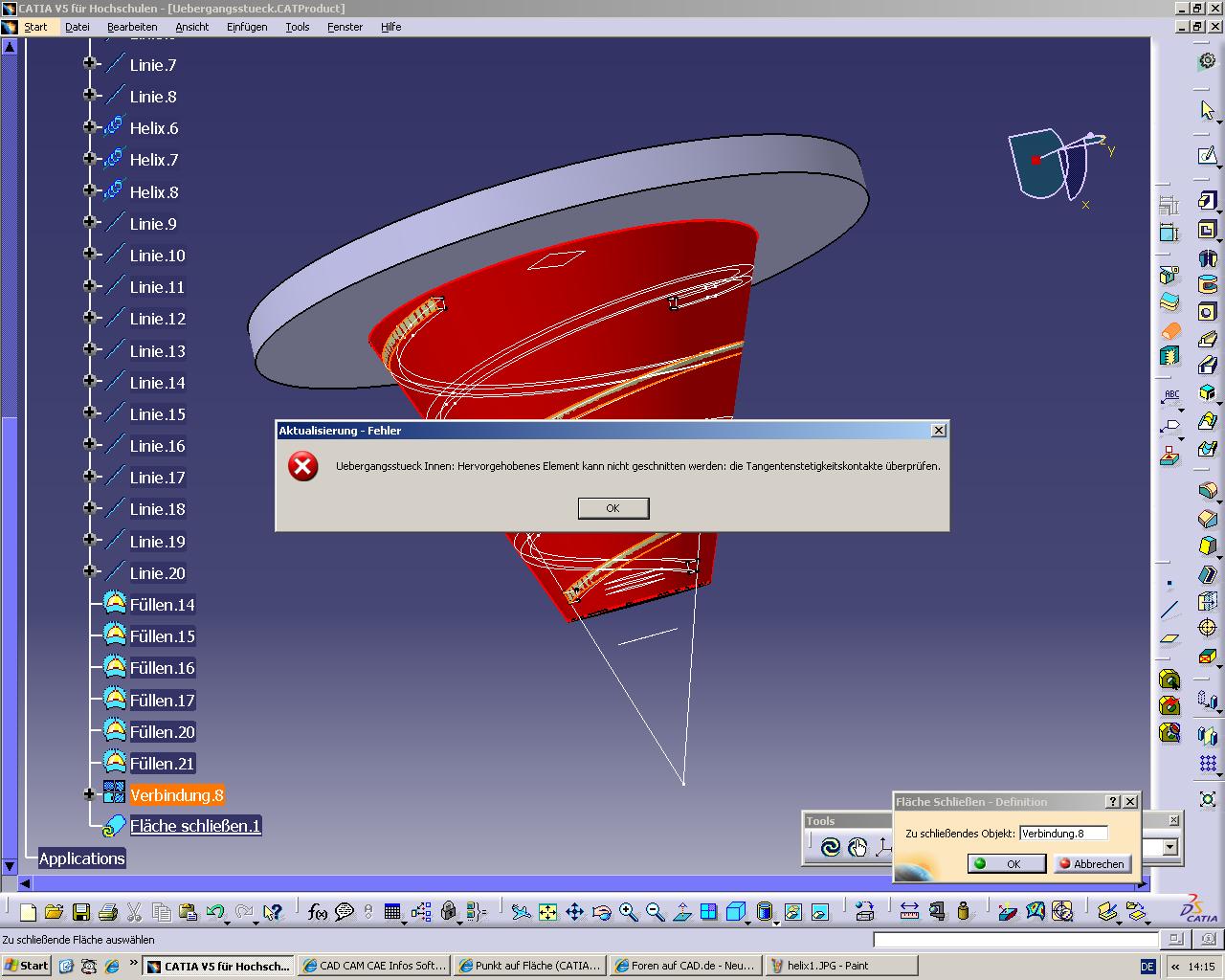Image resolution: width=1225 pixels, height=980 pixels.
Task: Click the Normal View icon
Action: pos(681,912)
